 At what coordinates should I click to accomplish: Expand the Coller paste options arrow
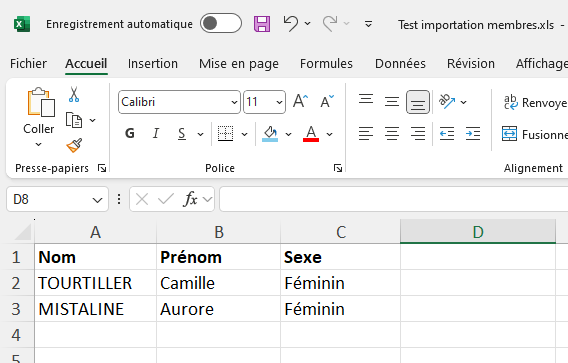click(38, 145)
